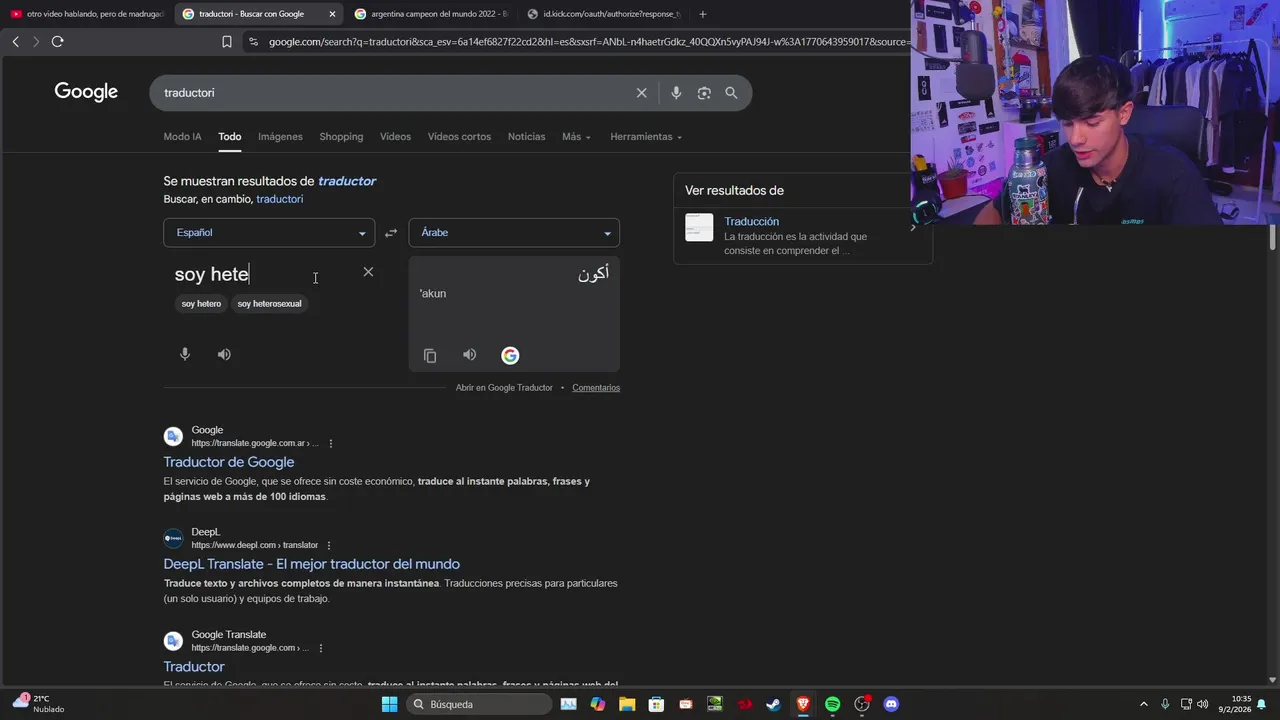Expand the Herramientas tools menu
The image size is (1280, 720).
point(646,137)
